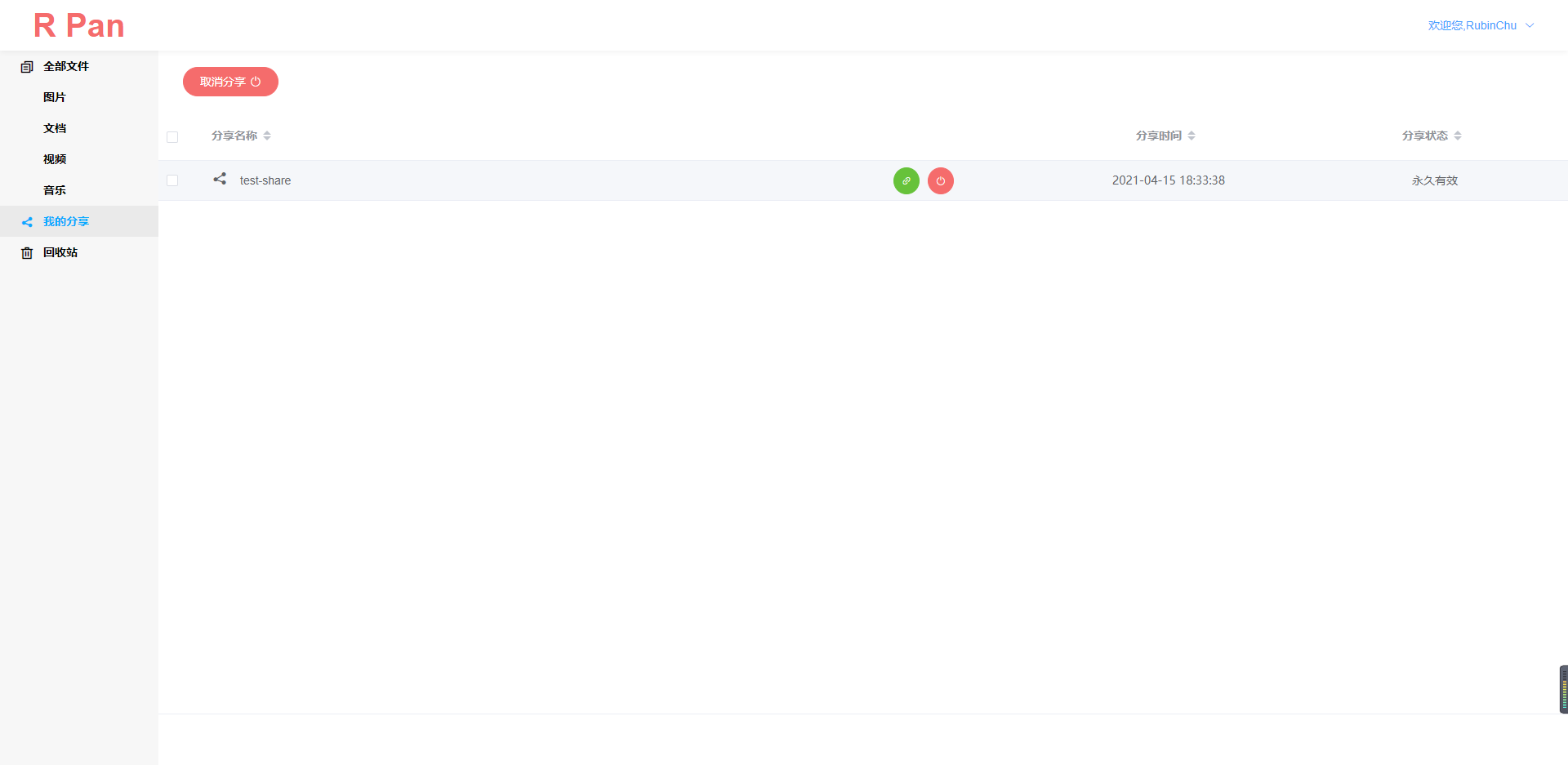Toggle the select-all checkbox in table header
The height and width of the screenshot is (765, 1568).
(172, 137)
